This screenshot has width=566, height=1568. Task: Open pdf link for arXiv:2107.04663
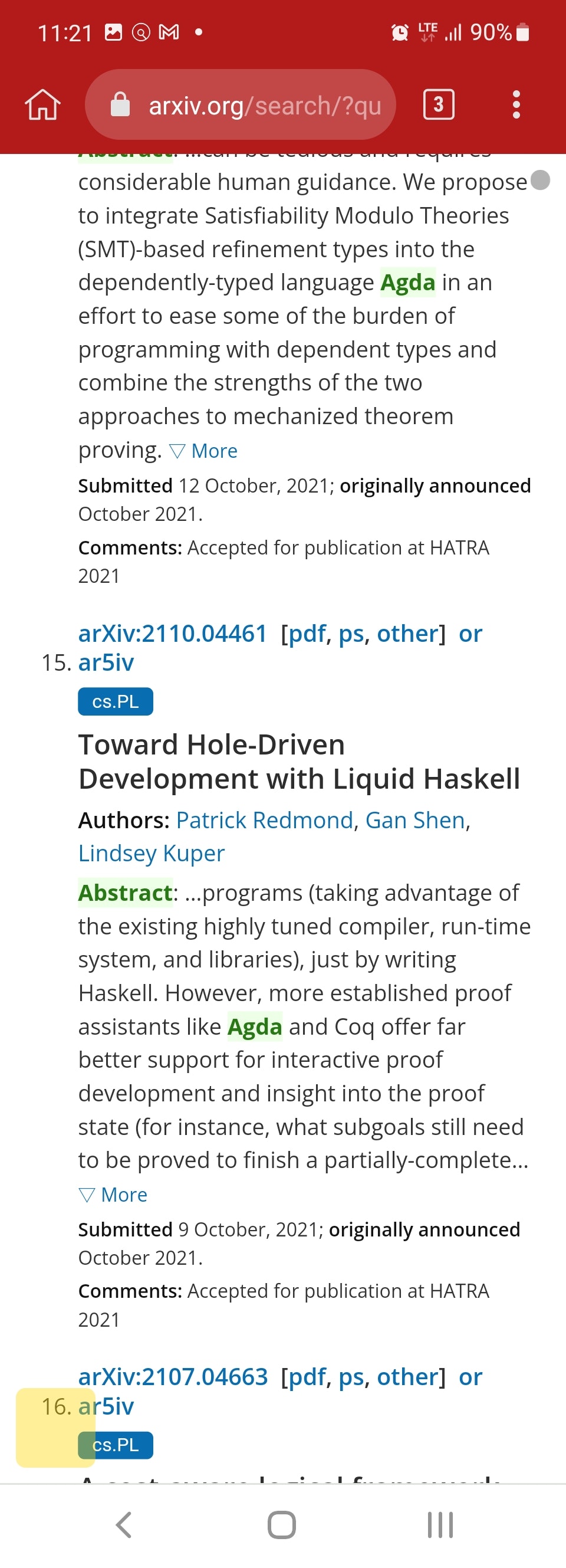[x=307, y=1378]
